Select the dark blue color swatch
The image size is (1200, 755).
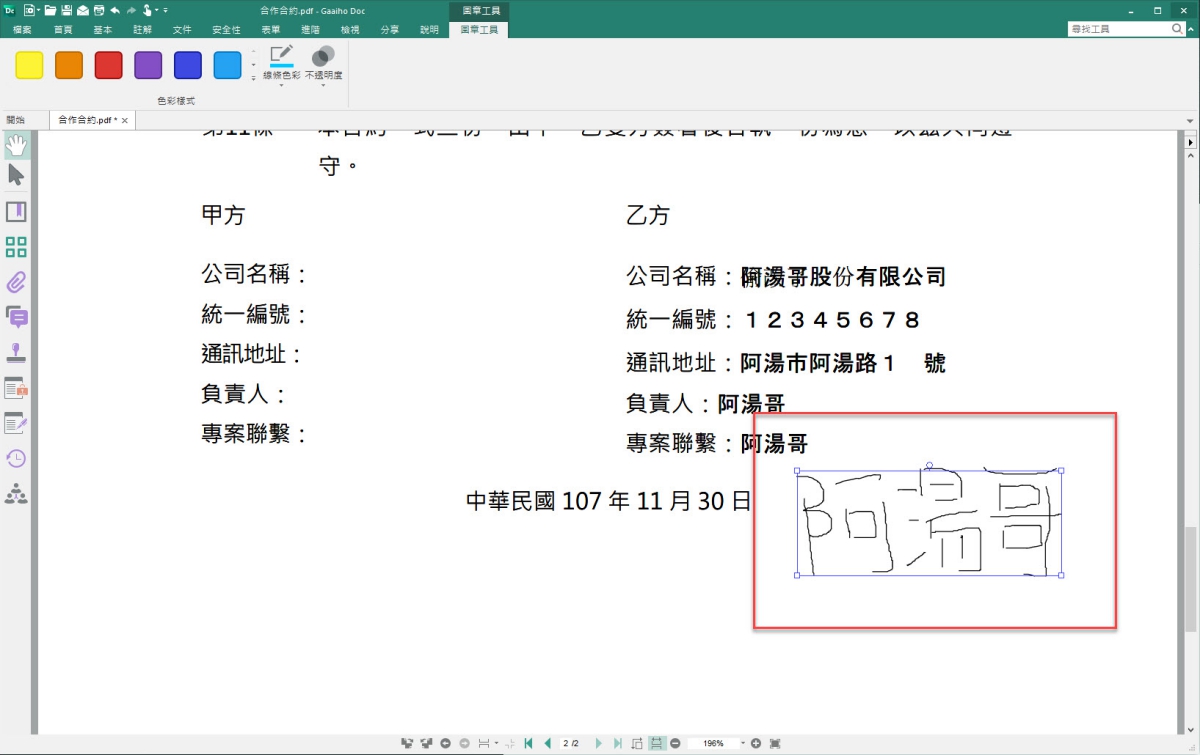[x=188, y=65]
